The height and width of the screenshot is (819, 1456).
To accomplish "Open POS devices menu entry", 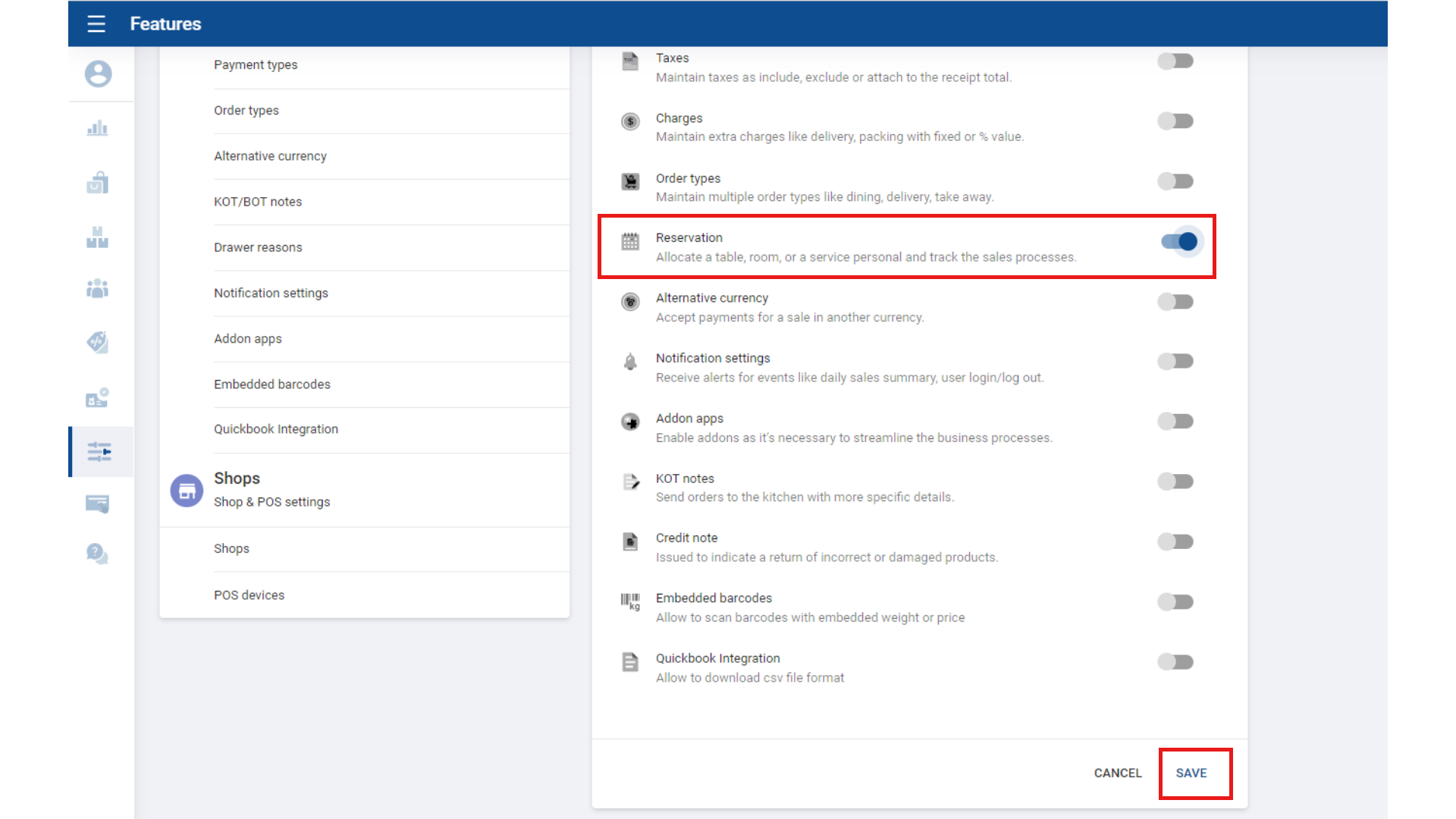I will point(249,595).
